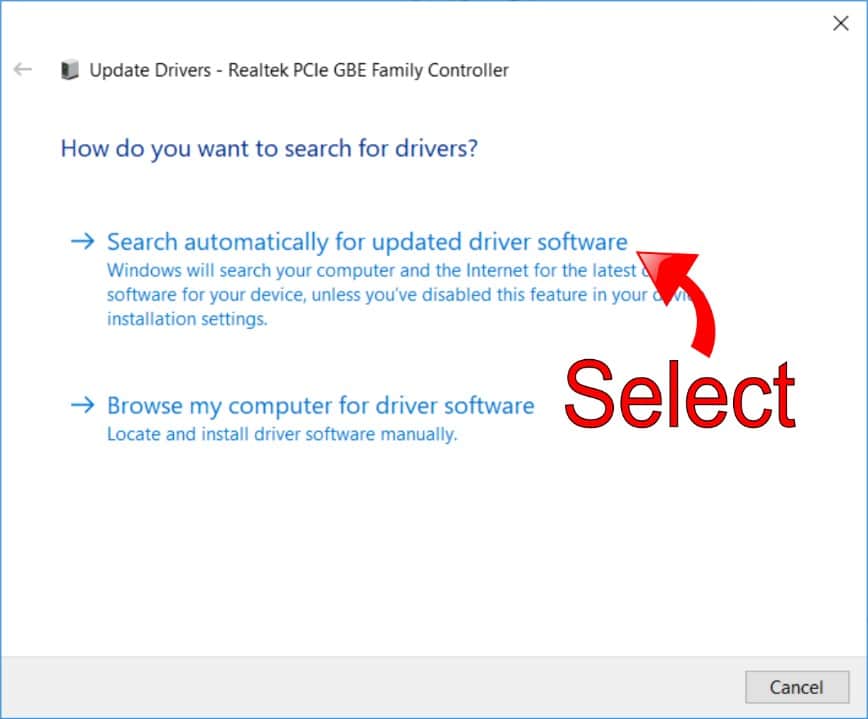Image resolution: width=868 pixels, height=719 pixels.
Task: Click the 'Windows will search your computer' description line
Action: (370, 270)
